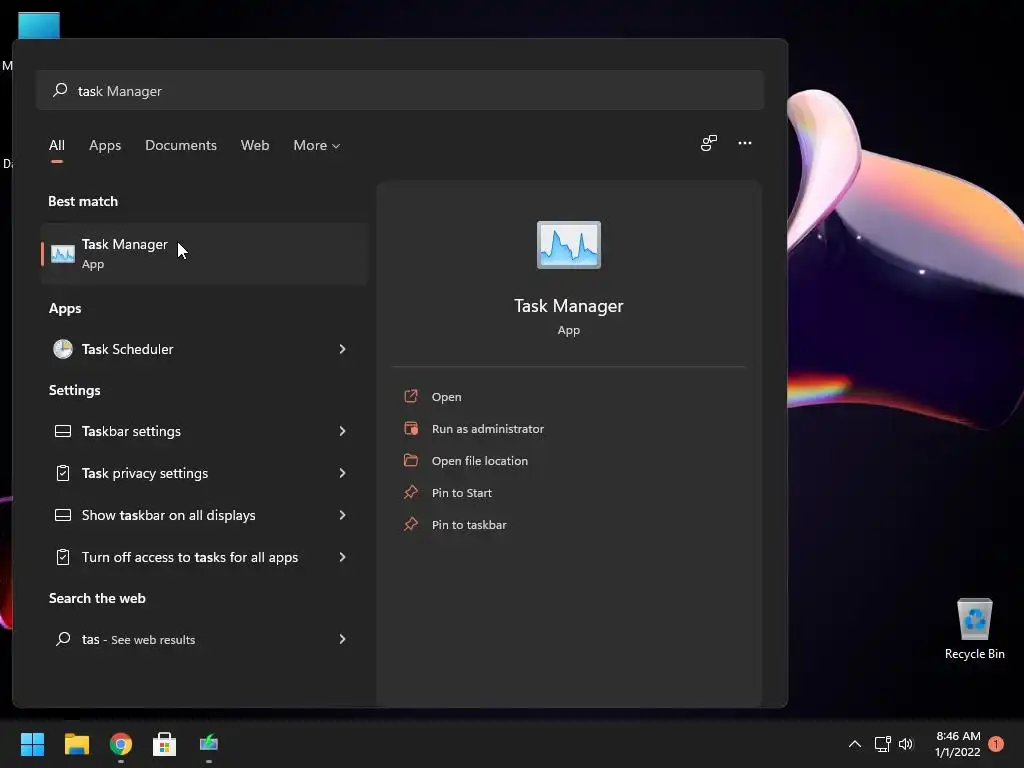Choose Run as administrator
The height and width of the screenshot is (768, 1024).
coord(488,429)
